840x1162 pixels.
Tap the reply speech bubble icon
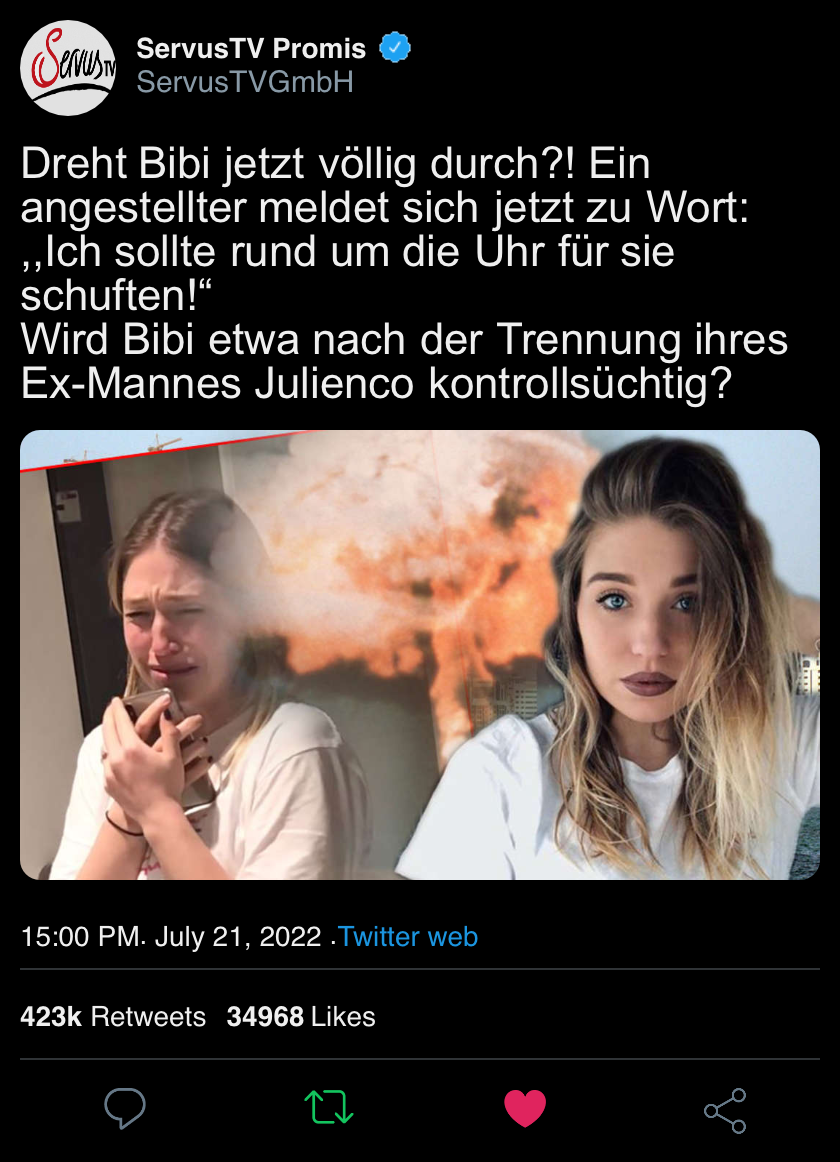[125, 1109]
